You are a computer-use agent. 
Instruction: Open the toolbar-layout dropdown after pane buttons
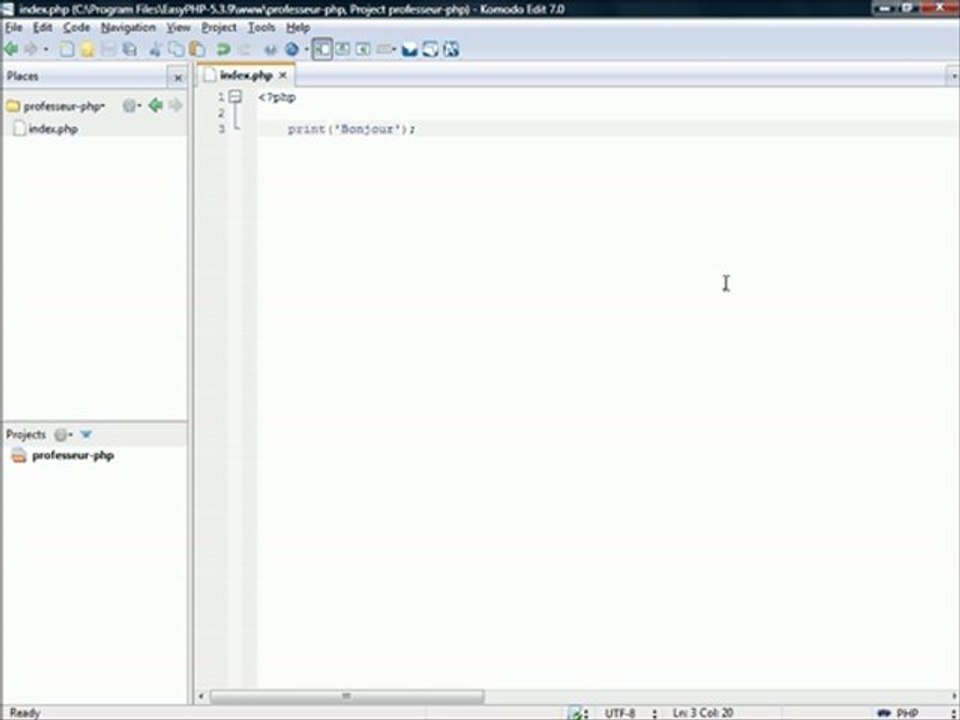(x=386, y=49)
